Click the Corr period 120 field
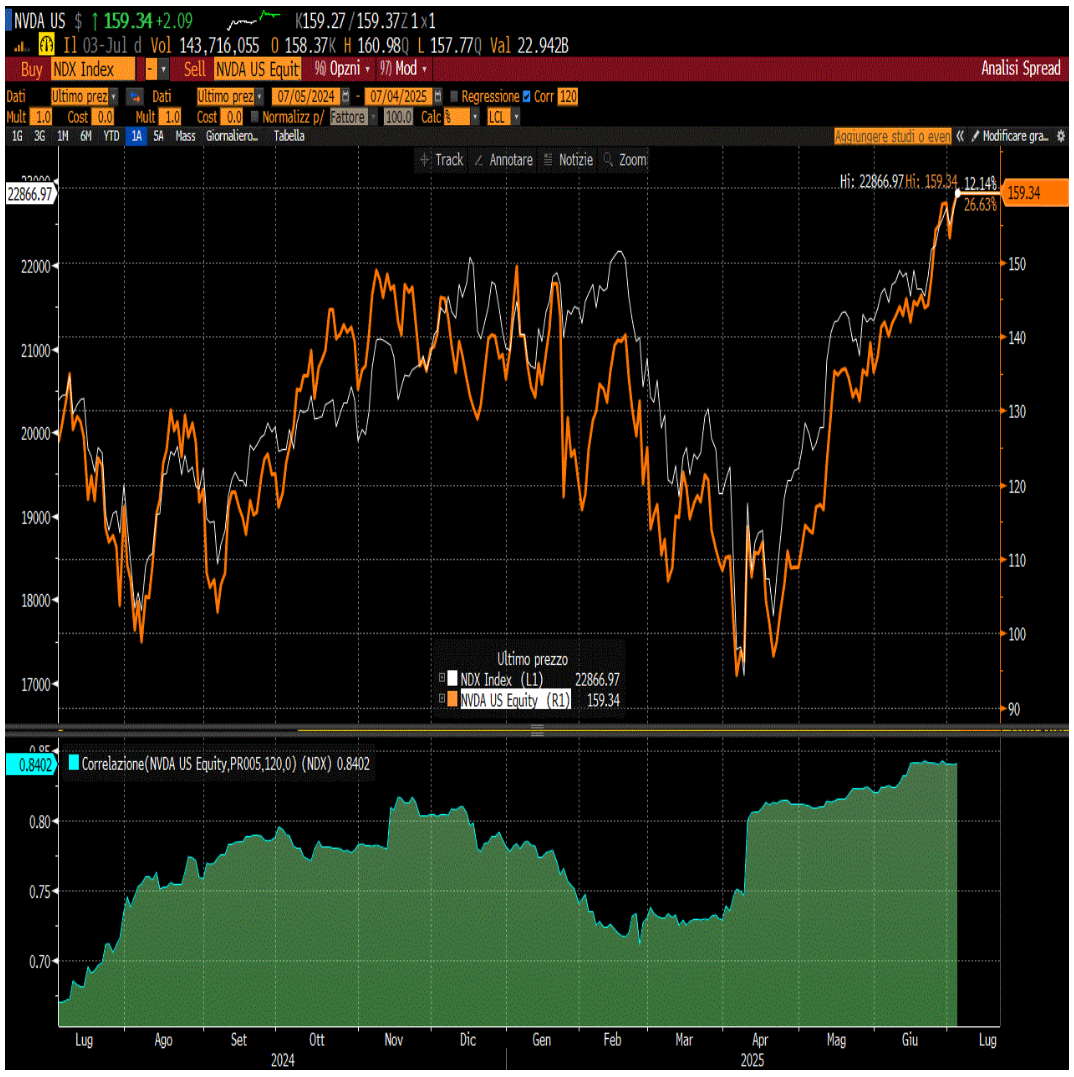The width and height of the screenshot is (1074, 1077). (x=568, y=96)
